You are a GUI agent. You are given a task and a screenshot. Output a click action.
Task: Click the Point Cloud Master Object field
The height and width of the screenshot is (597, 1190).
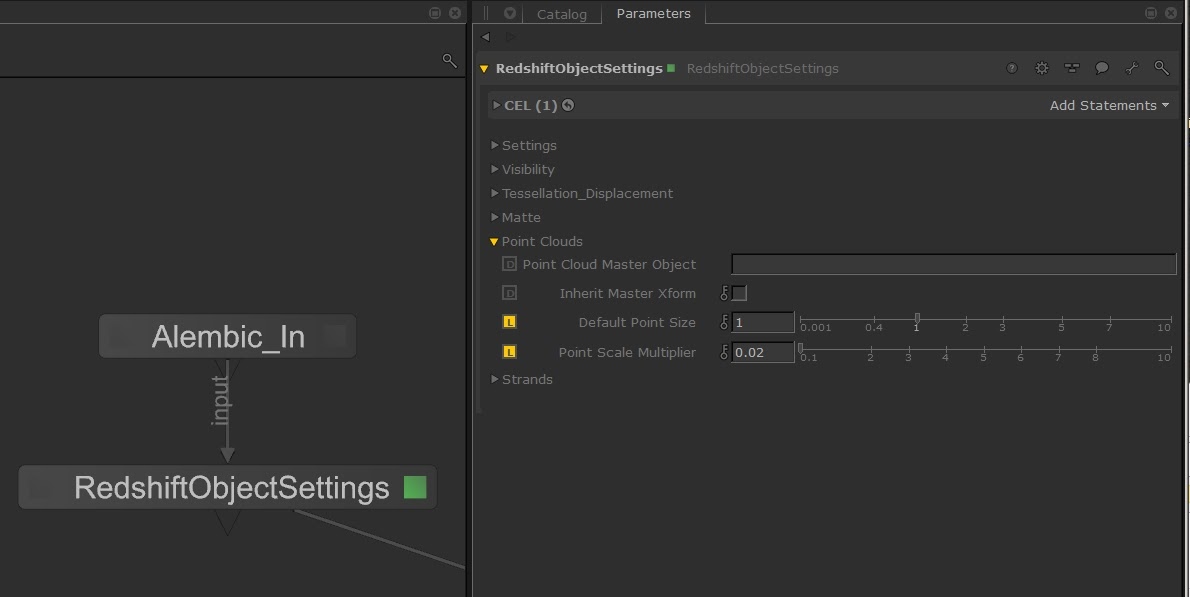click(x=953, y=265)
